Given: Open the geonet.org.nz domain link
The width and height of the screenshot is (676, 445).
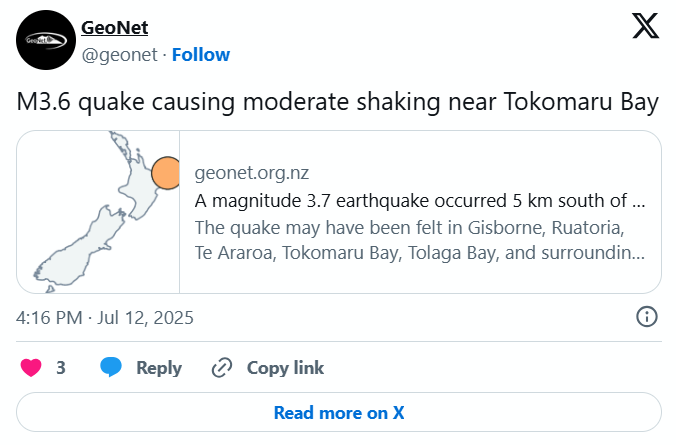Looking at the screenshot, I should coord(252,173).
